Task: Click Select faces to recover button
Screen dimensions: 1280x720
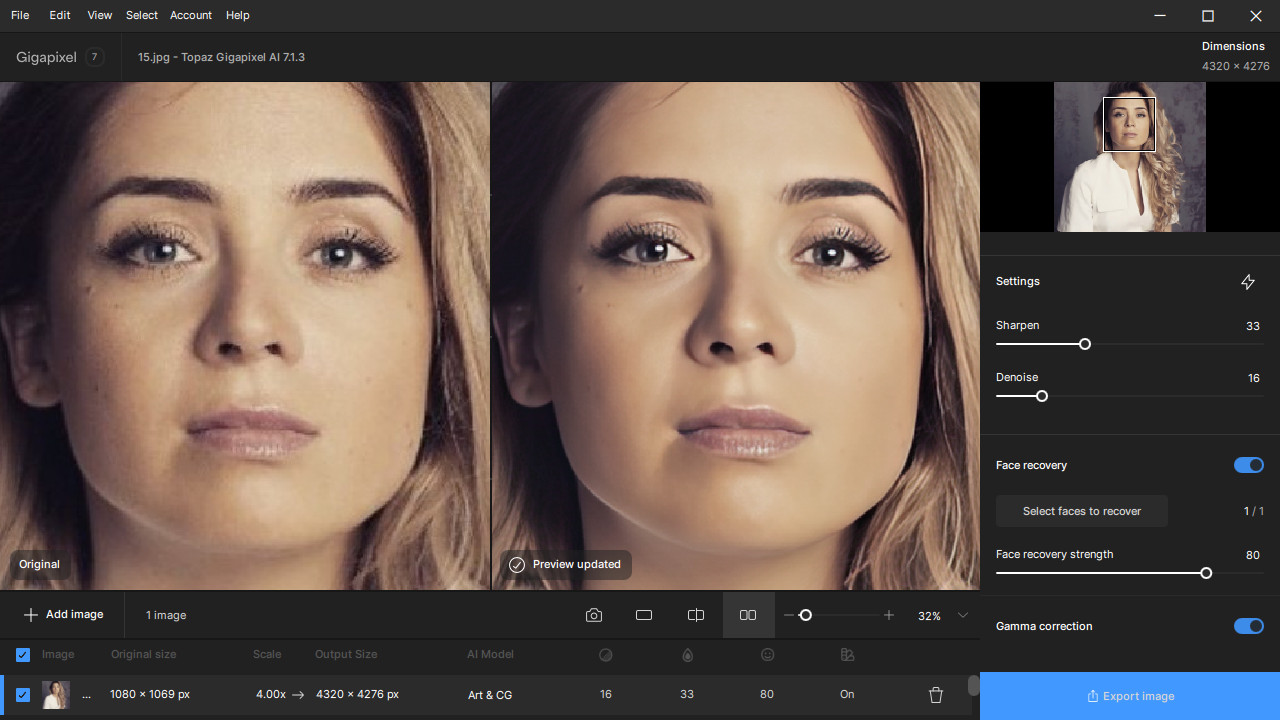Action: 1081,511
